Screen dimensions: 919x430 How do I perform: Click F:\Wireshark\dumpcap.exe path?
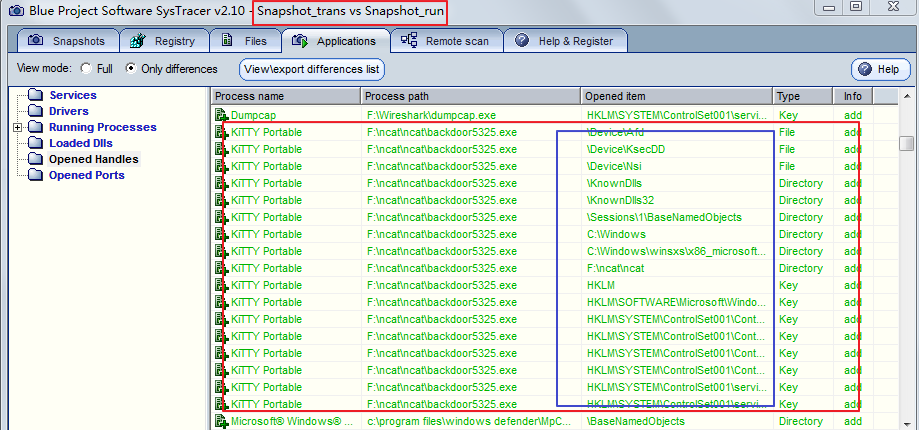pyautogui.click(x=431, y=115)
